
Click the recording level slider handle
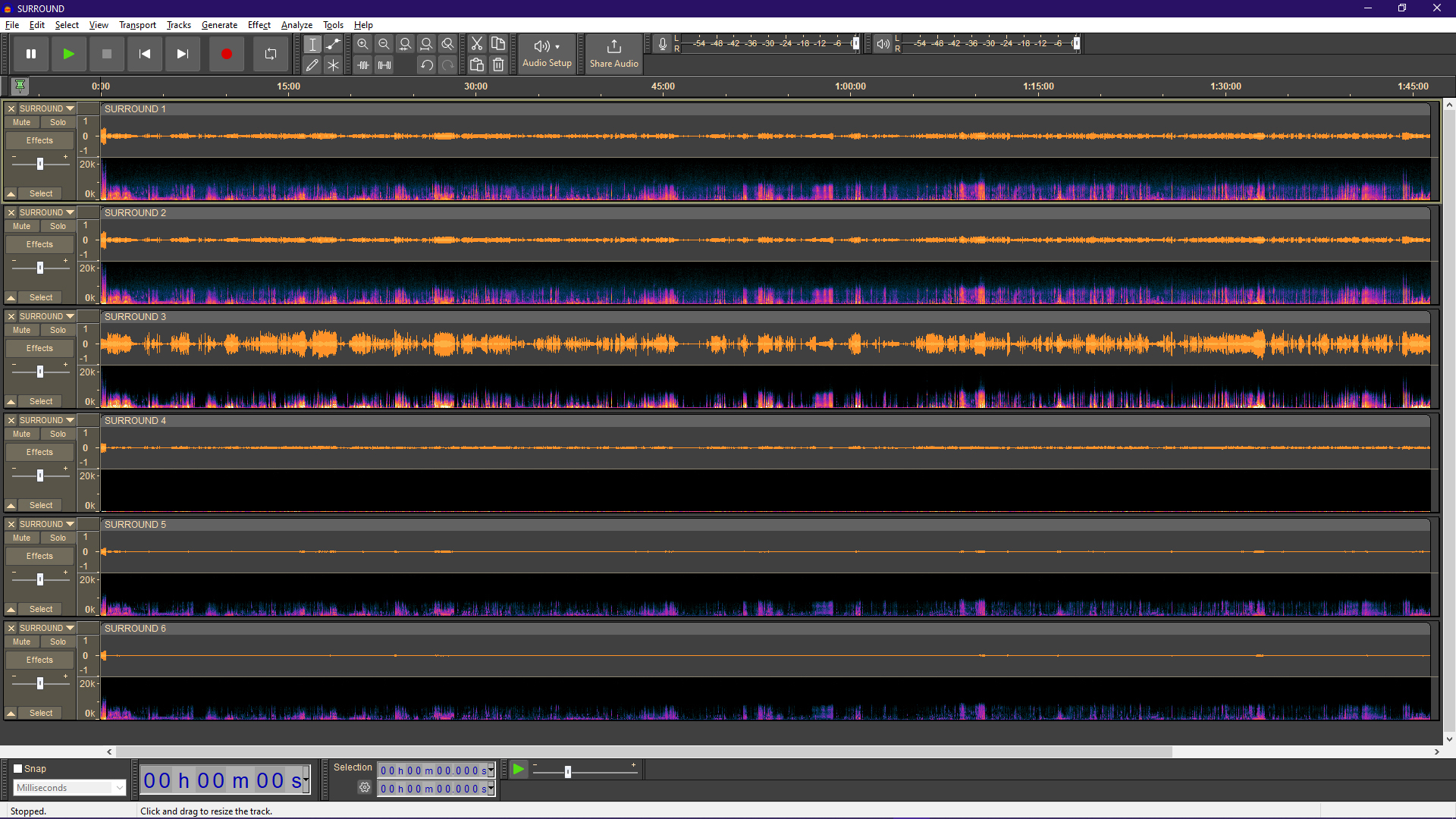(x=856, y=43)
